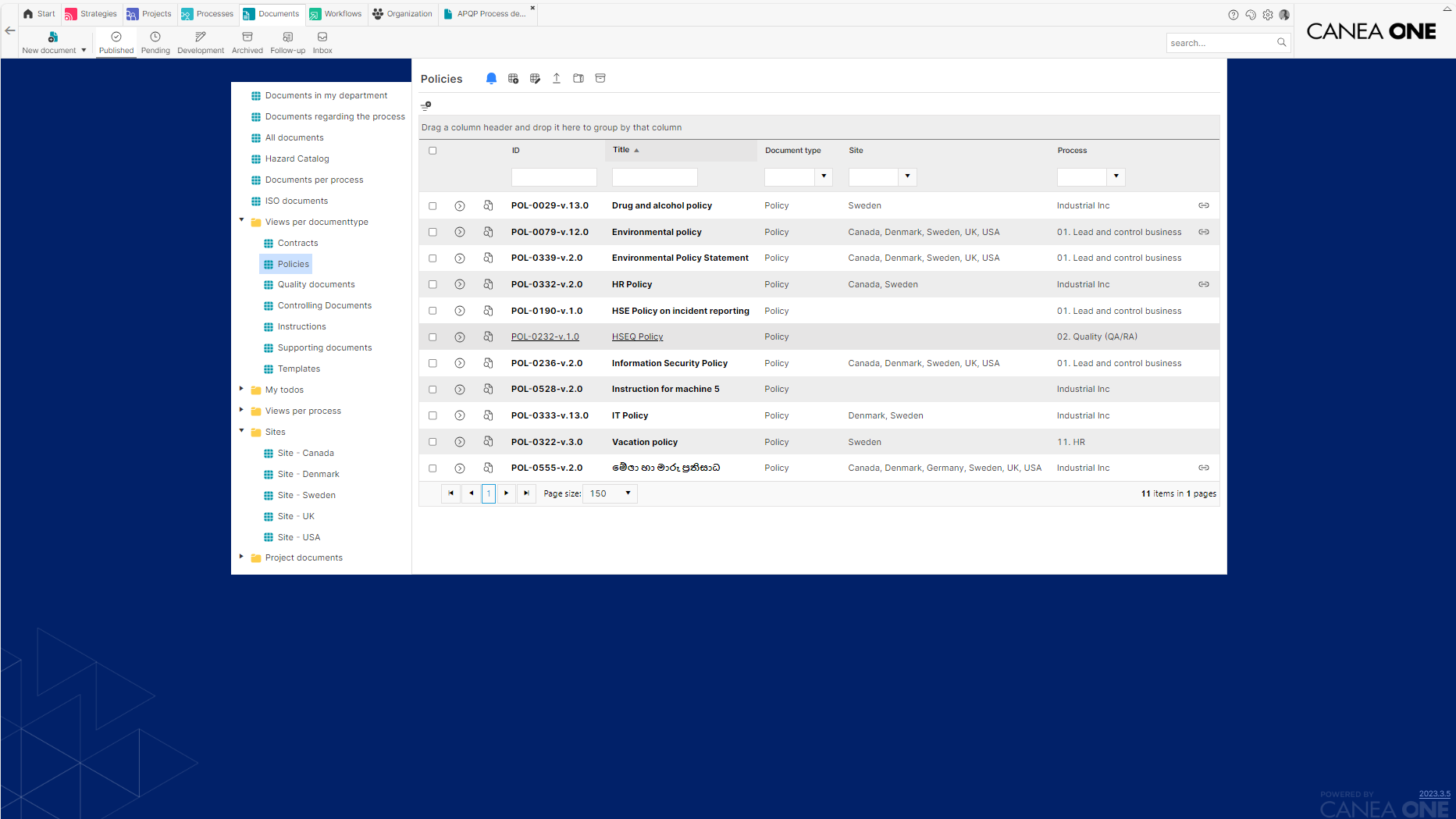Viewport: 1456px width, 819px height.
Task: Open the Document type filter dropdown
Action: pos(824,176)
